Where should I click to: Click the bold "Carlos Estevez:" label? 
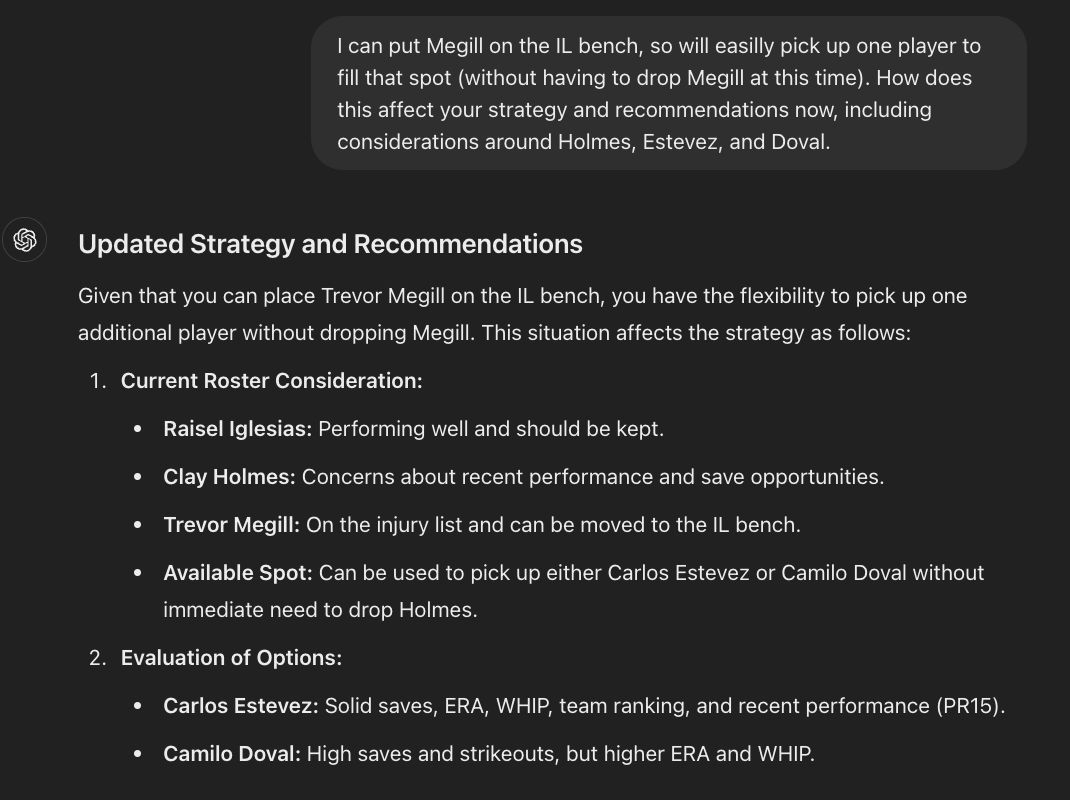click(241, 706)
